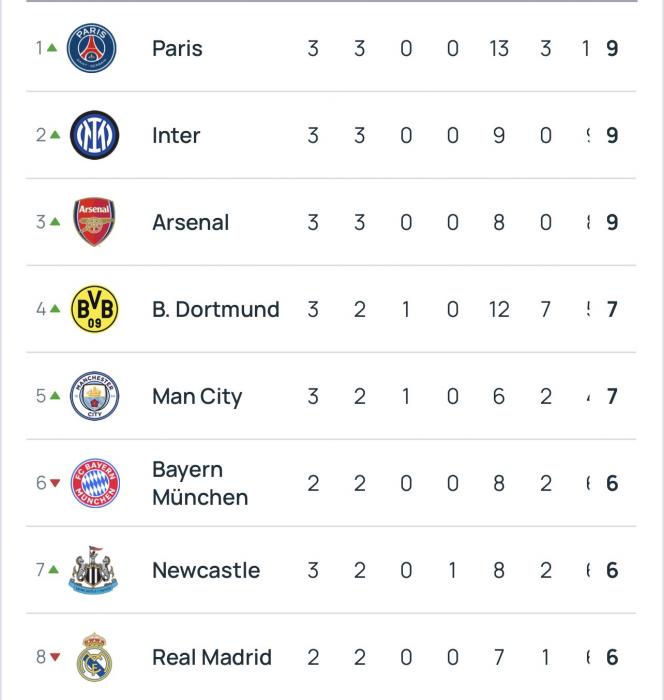This screenshot has height=700, width=664.
Task: Open the Paris team name link
Action: (x=177, y=48)
